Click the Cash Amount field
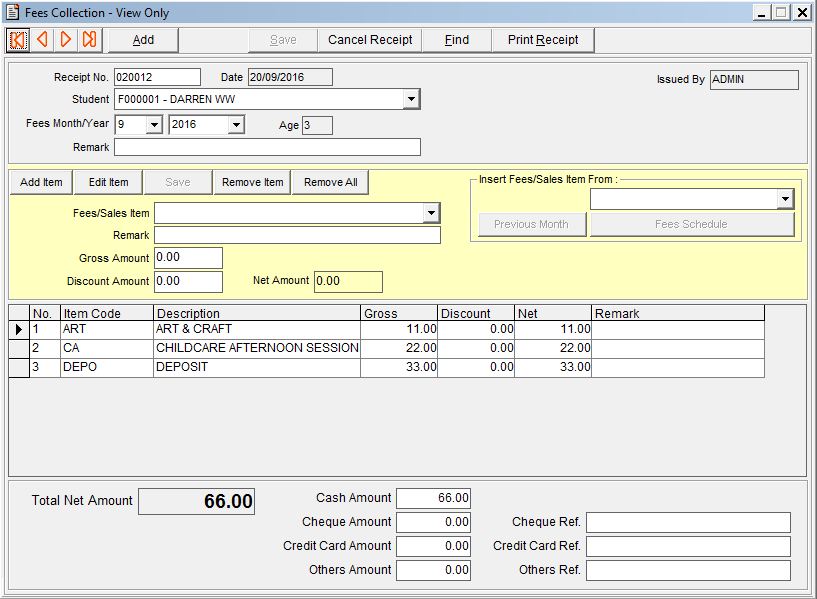The height and width of the screenshot is (599, 817). [x=434, y=498]
